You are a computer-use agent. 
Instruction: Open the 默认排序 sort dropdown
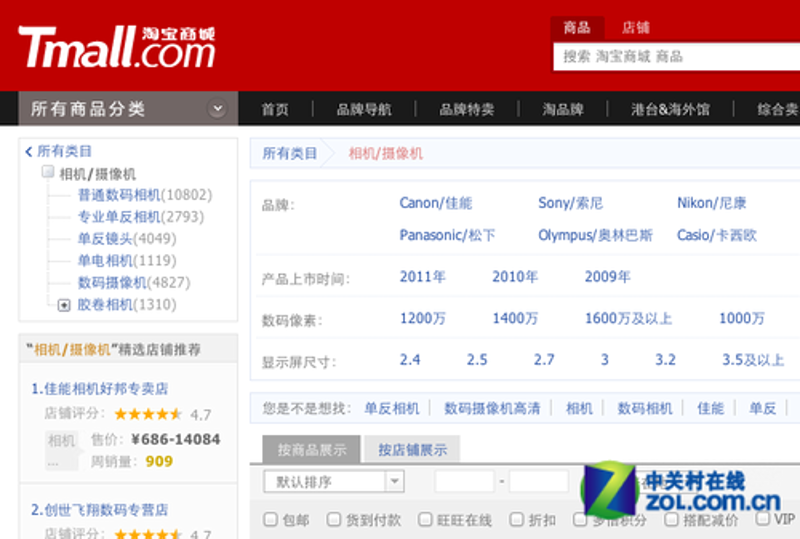click(334, 481)
